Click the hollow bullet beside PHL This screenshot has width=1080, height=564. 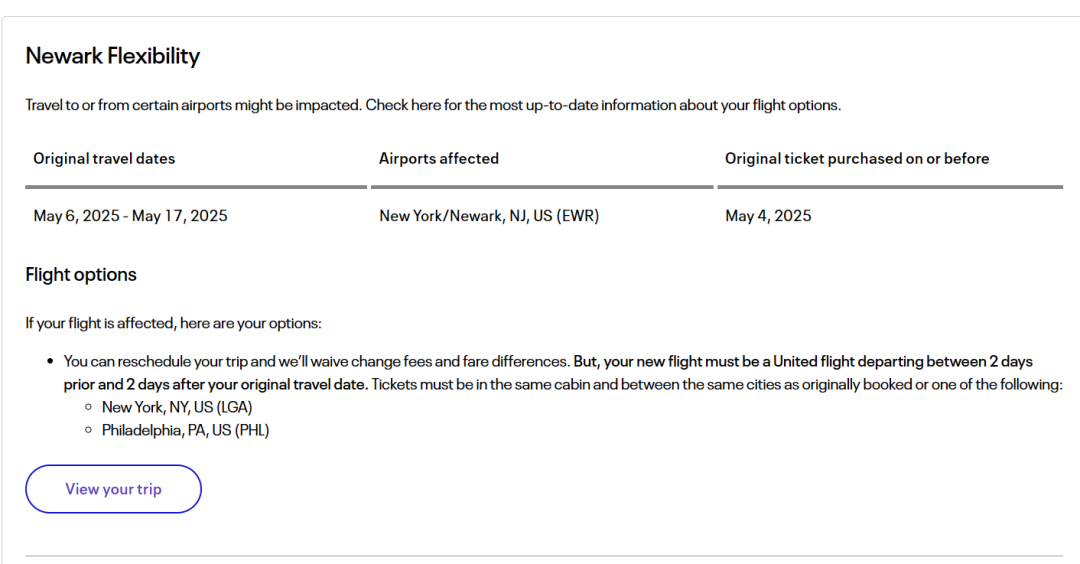tap(89, 430)
